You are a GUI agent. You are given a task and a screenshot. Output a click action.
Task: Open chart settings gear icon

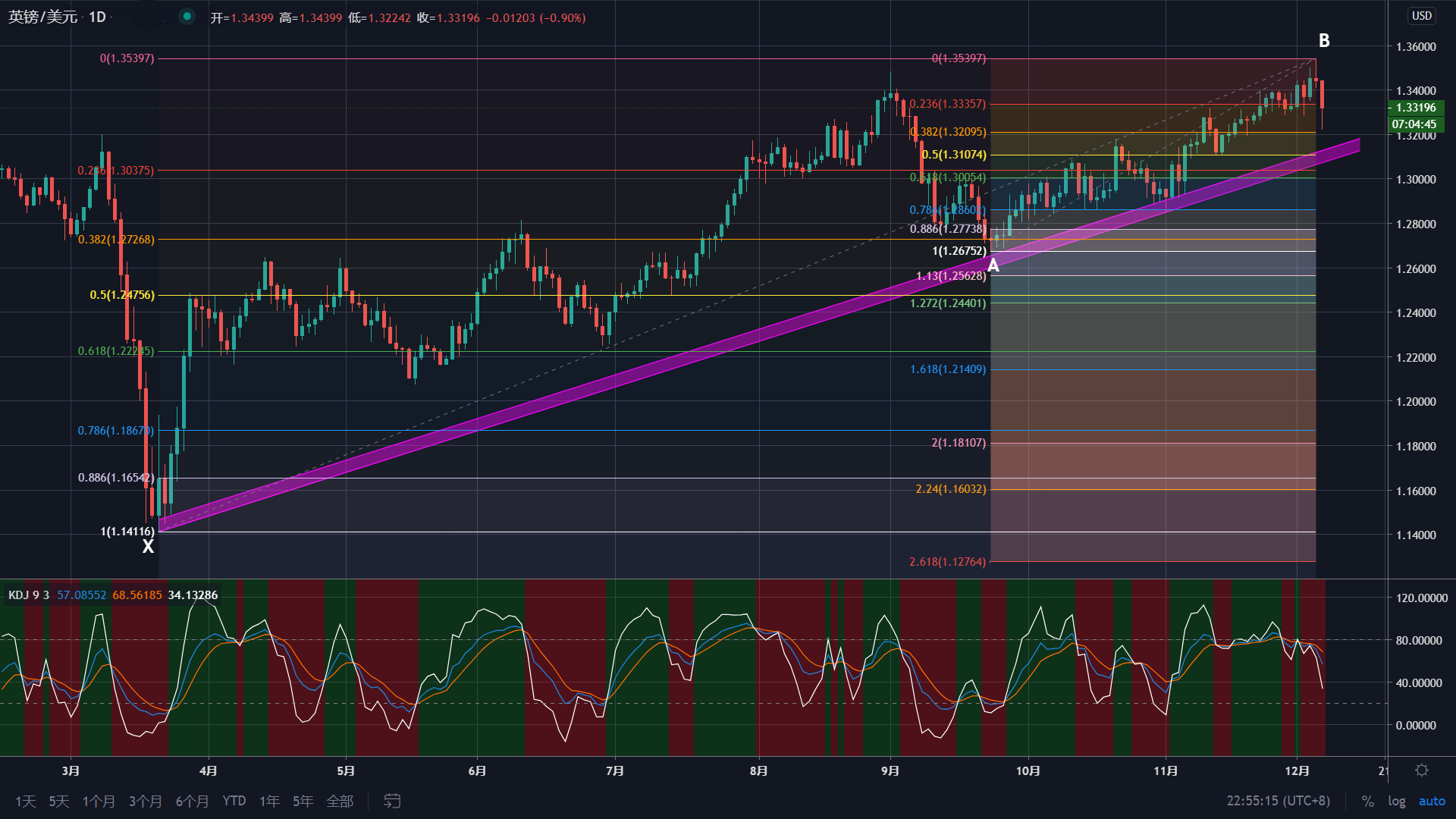pos(1422,770)
